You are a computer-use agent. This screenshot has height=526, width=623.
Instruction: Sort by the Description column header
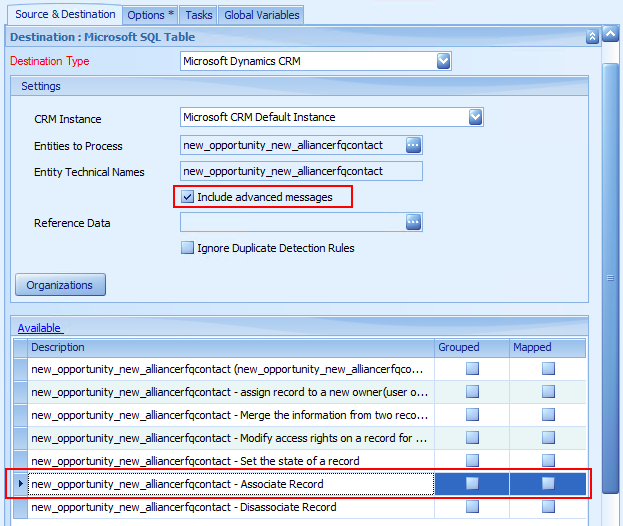pyautogui.click(x=230, y=347)
